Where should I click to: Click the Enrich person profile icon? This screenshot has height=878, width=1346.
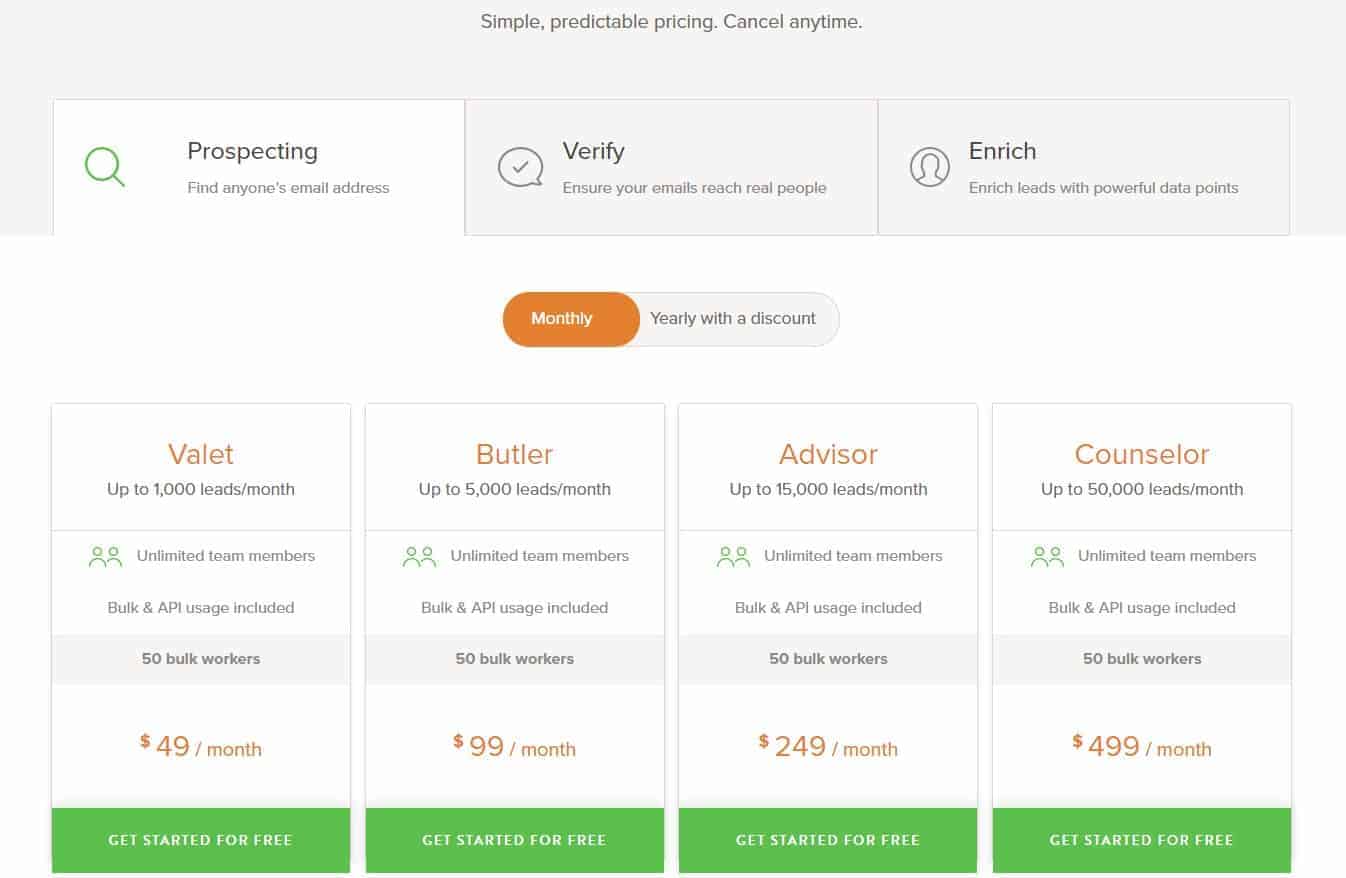coord(930,167)
